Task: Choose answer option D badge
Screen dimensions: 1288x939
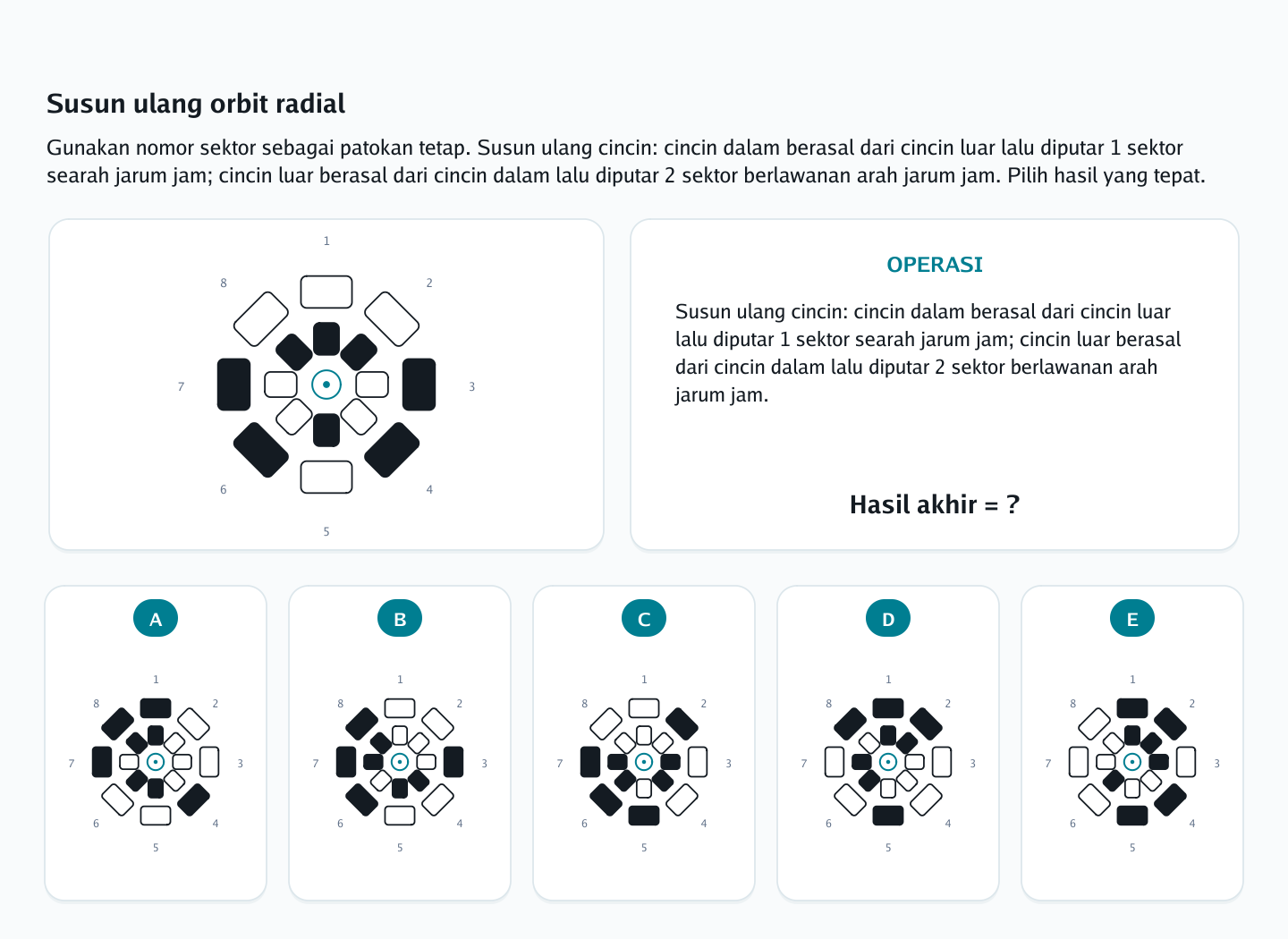Action: [x=888, y=618]
